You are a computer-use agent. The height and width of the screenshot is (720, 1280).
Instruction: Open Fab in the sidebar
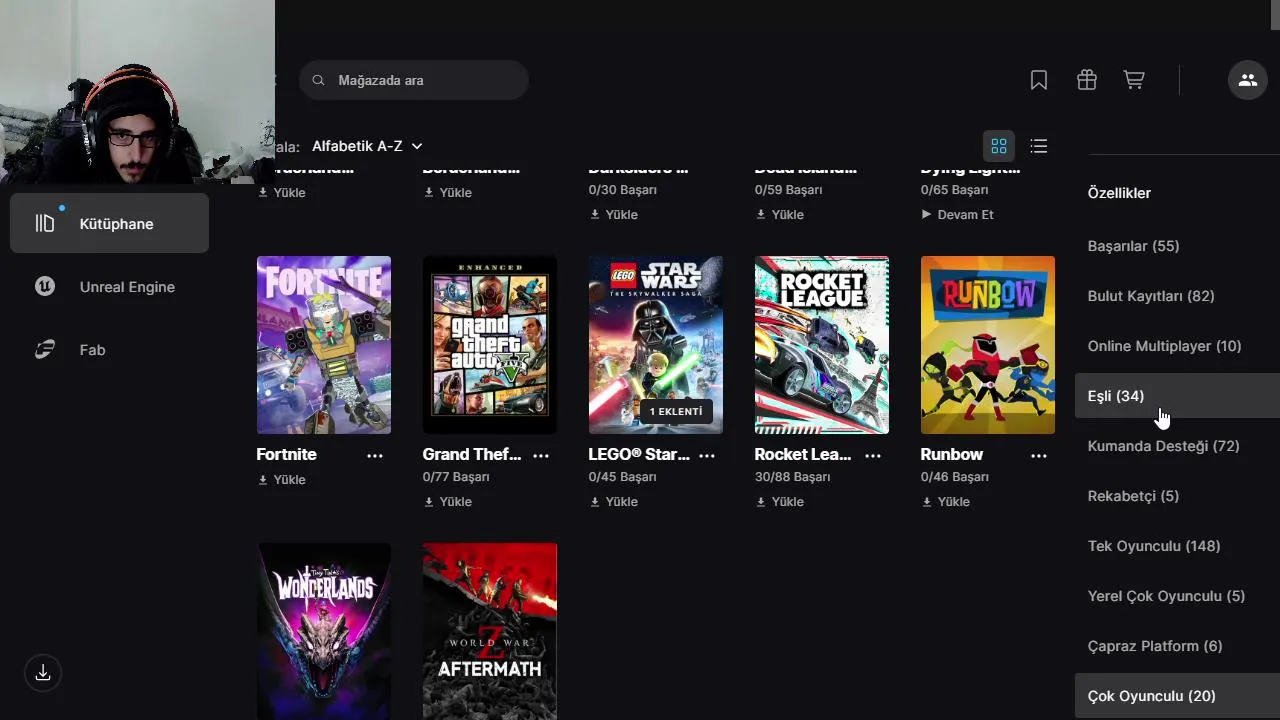[x=109, y=349]
